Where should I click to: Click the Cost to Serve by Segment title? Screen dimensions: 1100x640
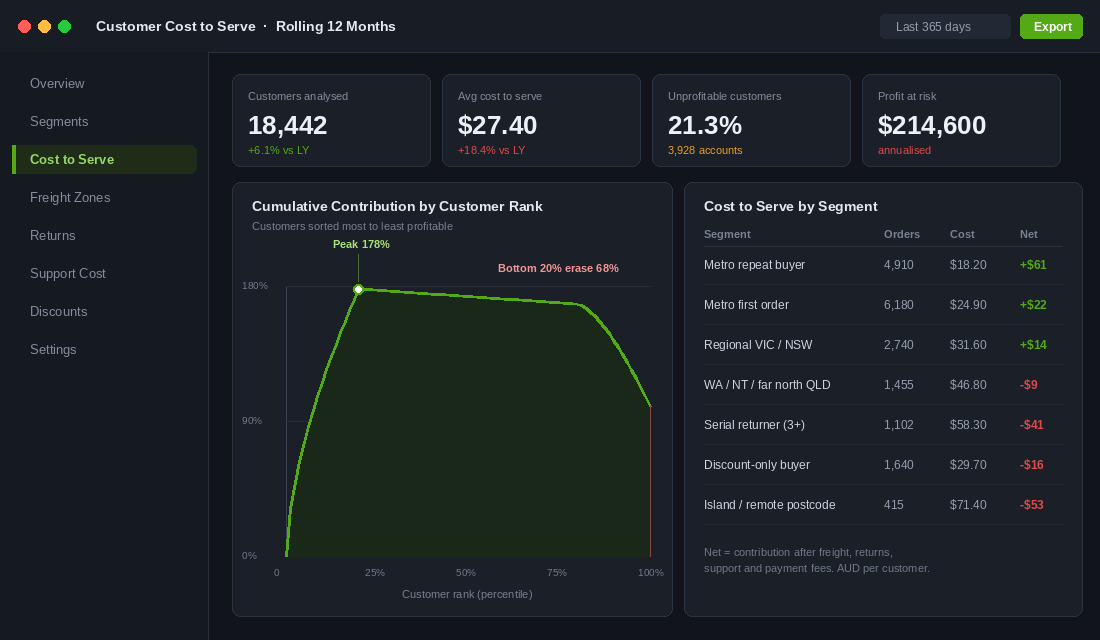791,206
